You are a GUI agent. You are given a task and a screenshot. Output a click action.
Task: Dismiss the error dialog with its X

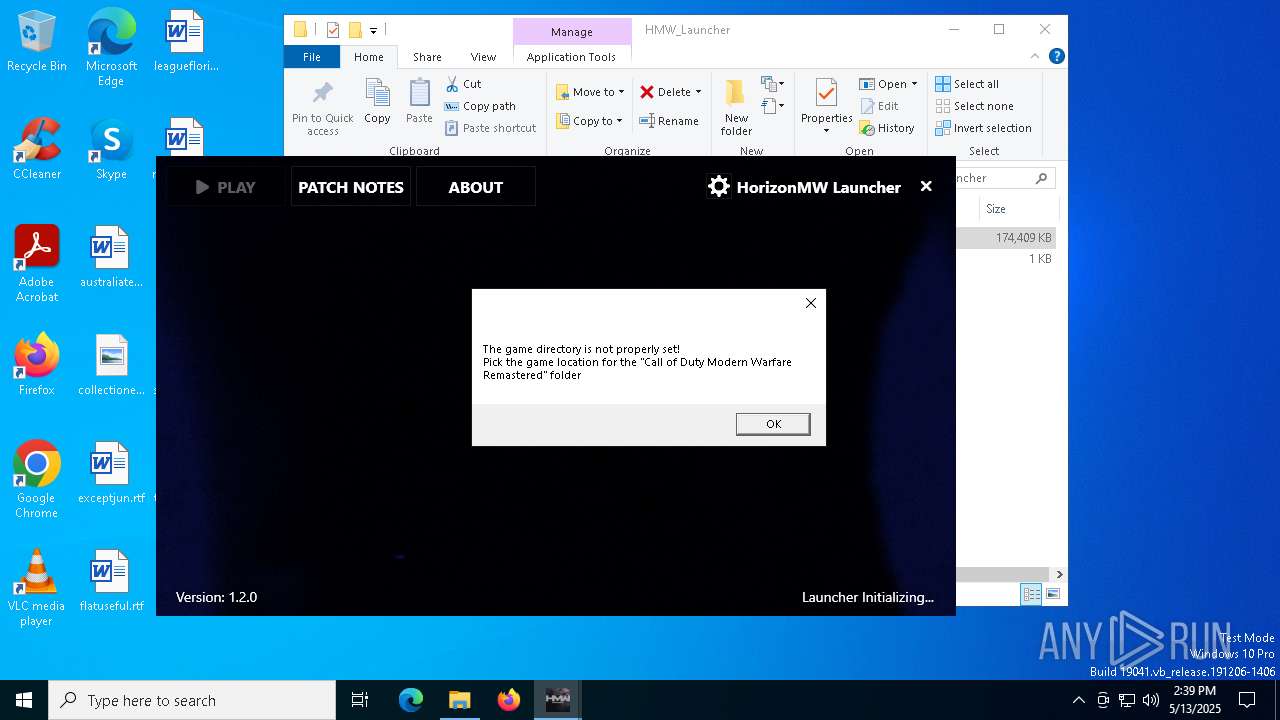pos(811,303)
